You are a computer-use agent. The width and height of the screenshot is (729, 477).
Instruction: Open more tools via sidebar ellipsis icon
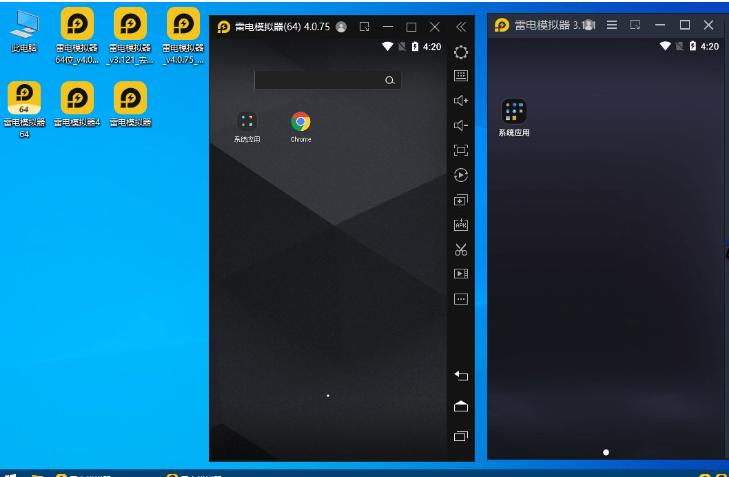(461, 299)
